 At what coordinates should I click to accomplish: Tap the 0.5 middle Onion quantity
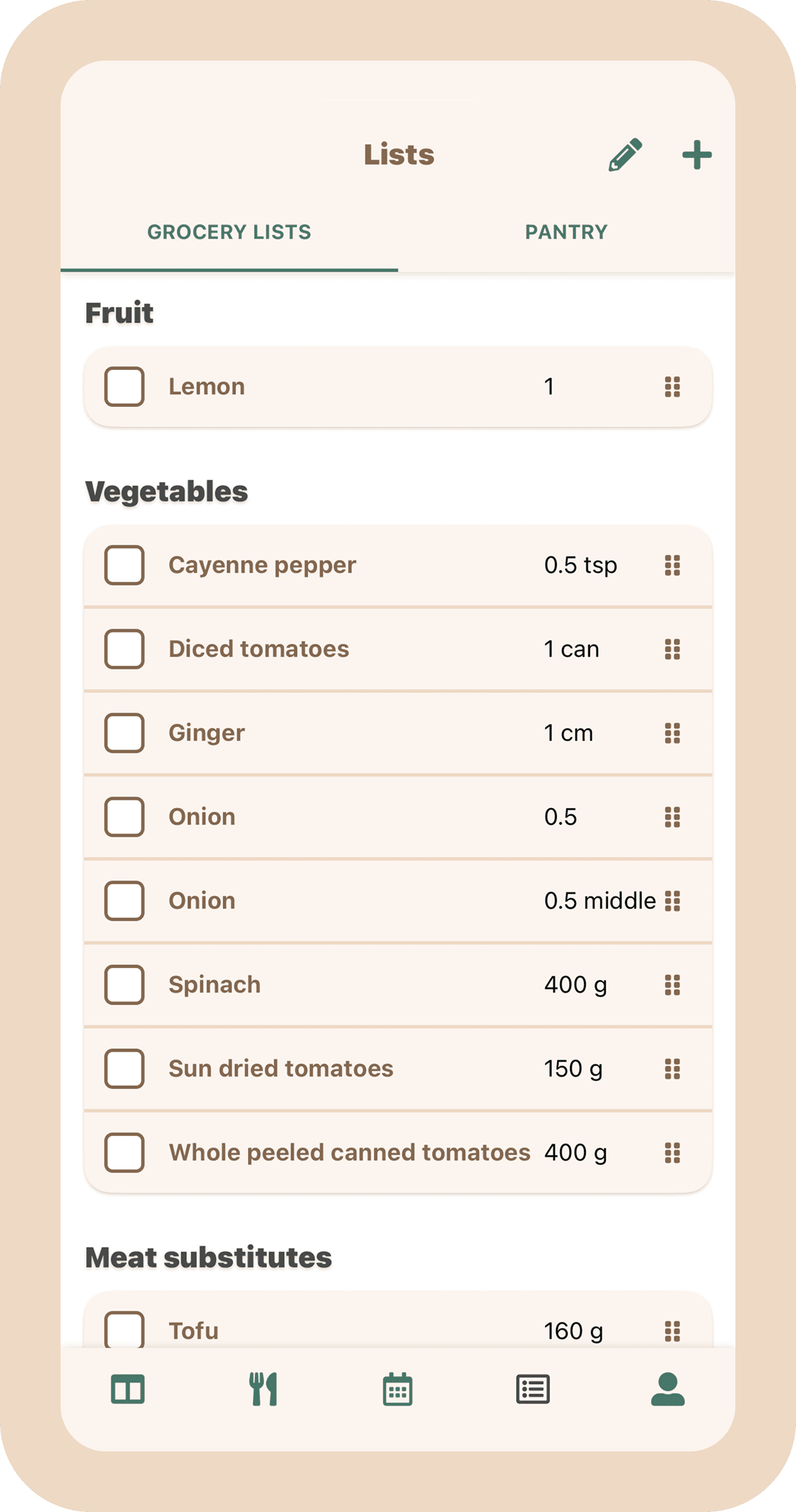[x=600, y=901]
